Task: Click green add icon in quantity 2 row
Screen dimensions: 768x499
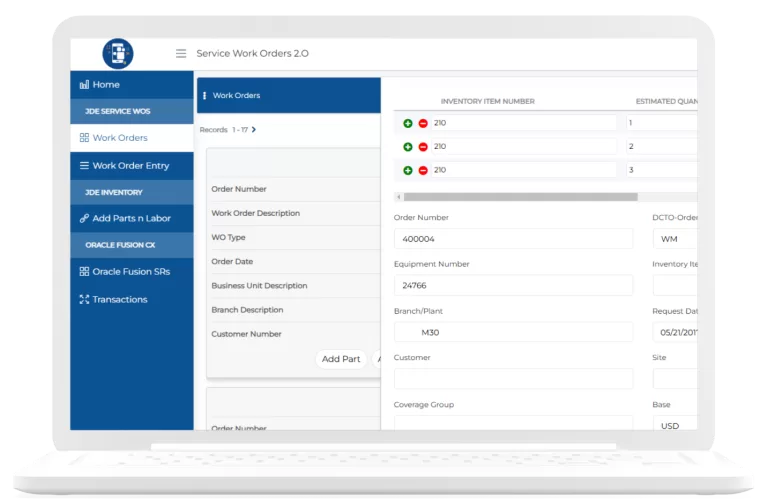Action: click(408, 147)
